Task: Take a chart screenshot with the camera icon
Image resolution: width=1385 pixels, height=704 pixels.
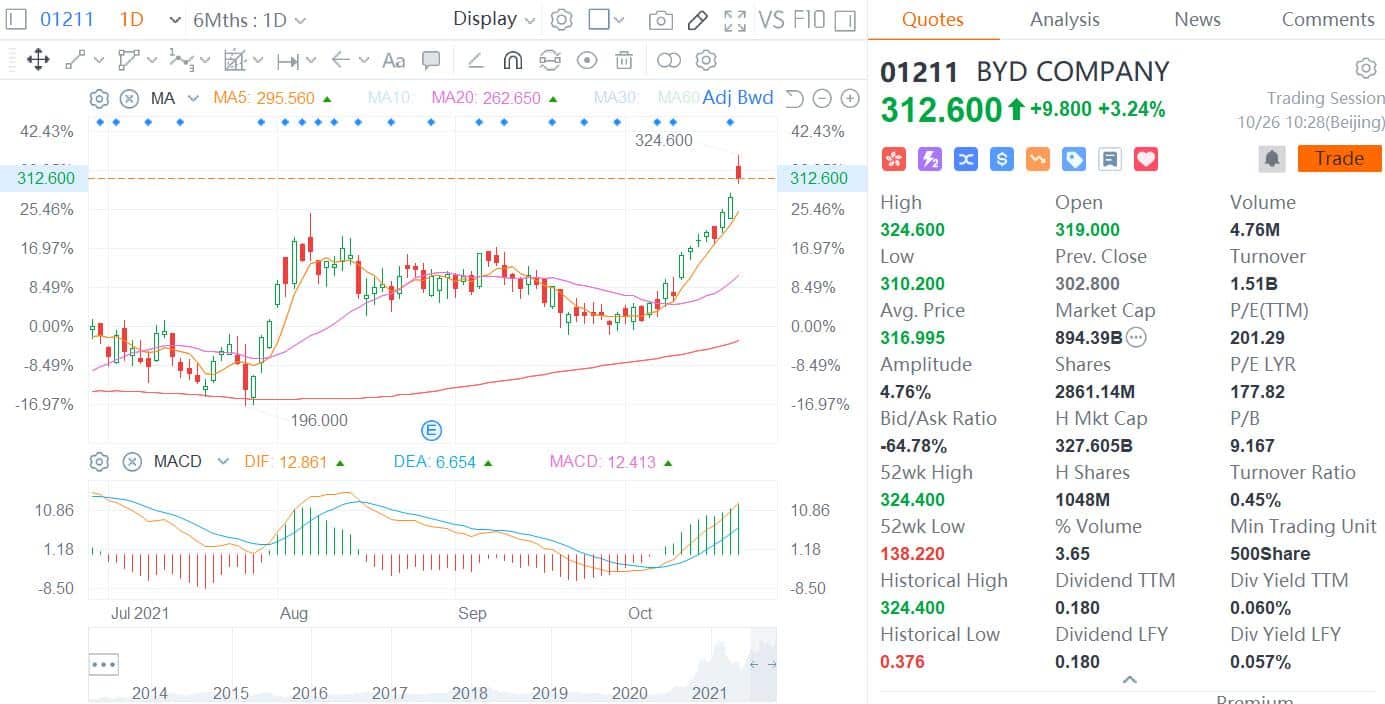Action: click(660, 19)
